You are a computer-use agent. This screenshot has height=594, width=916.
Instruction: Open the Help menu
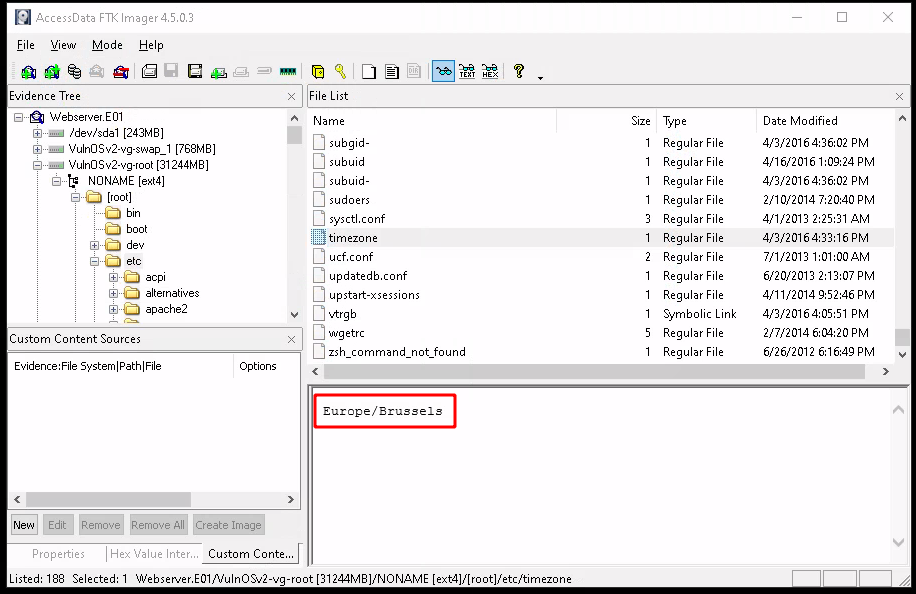(151, 45)
